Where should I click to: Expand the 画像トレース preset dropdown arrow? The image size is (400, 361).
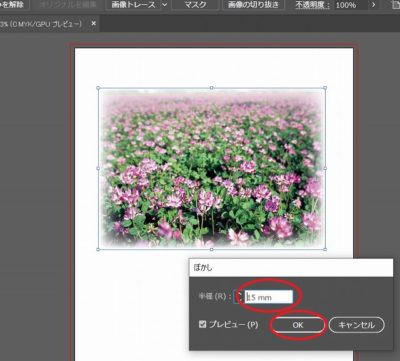(164, 5)
